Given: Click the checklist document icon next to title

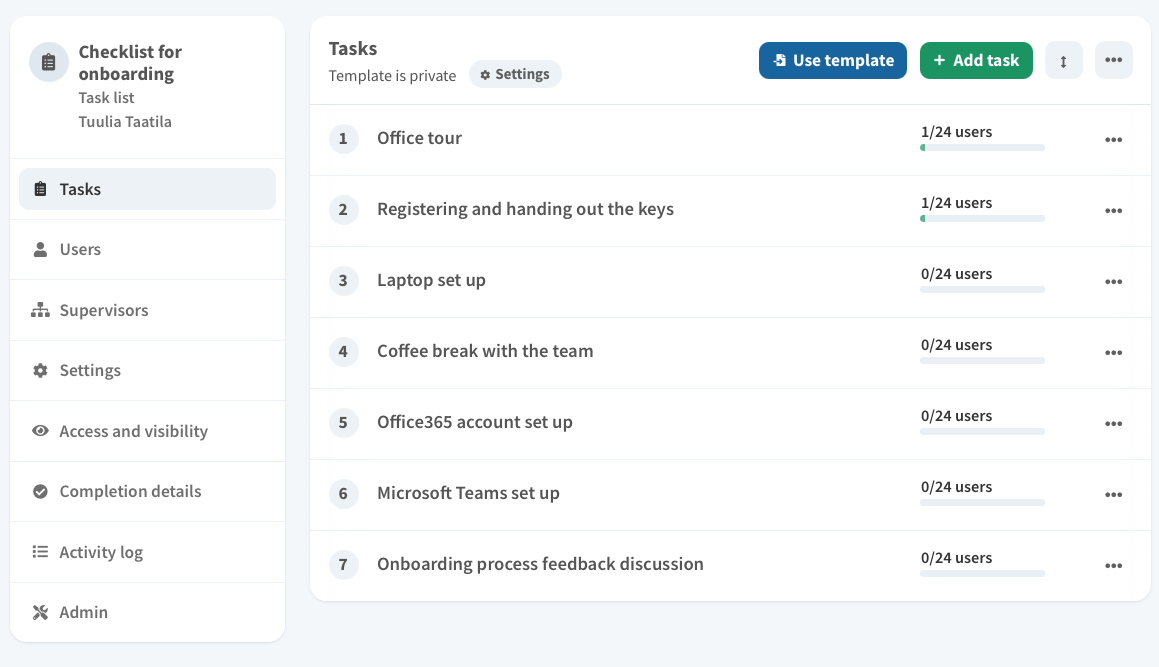Looking at the screenshot, I should [48, 62].
